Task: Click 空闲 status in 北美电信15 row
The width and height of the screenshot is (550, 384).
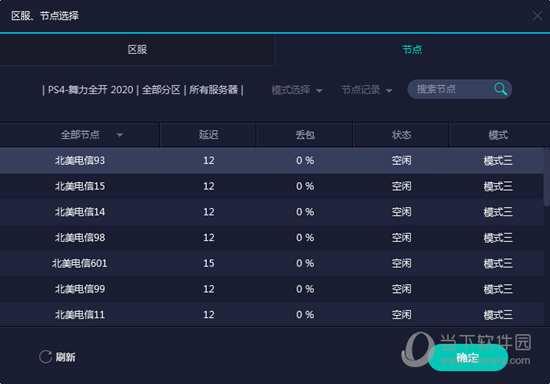Action: 401,186
